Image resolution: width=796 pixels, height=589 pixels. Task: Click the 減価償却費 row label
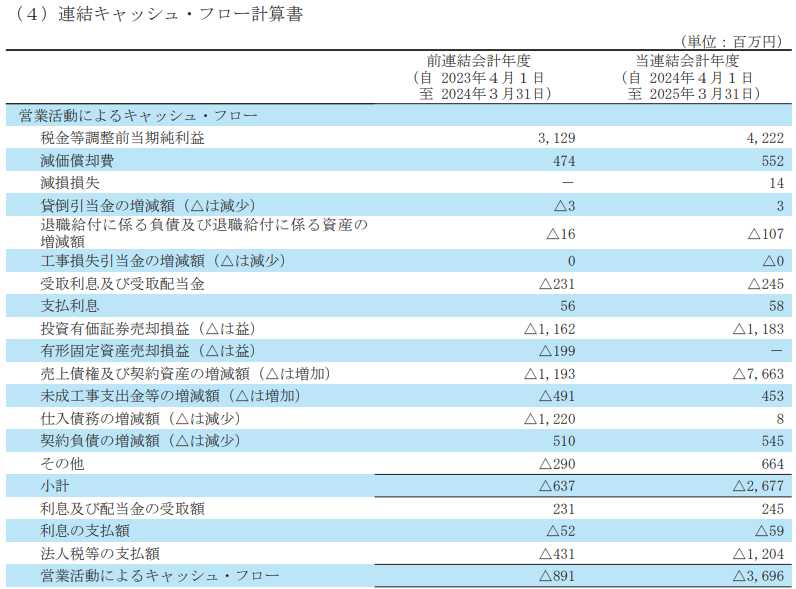pyautogui.click(x=78, y=160)
